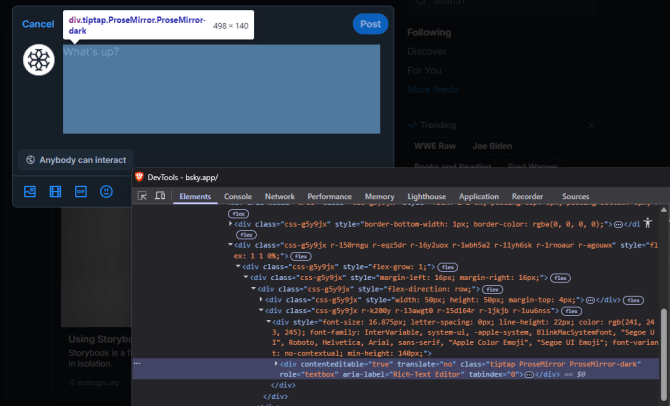Open the Network tab

pos(280,197)
